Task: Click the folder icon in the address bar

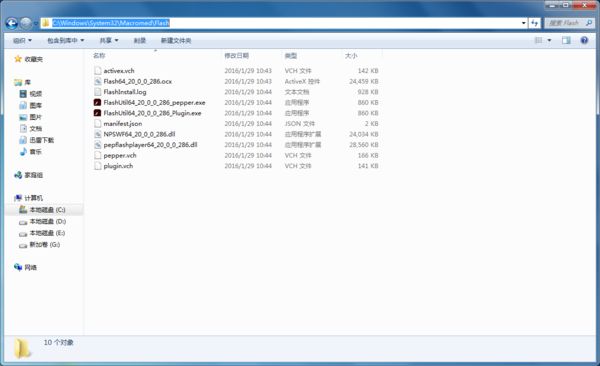Action: pos(46,23)
